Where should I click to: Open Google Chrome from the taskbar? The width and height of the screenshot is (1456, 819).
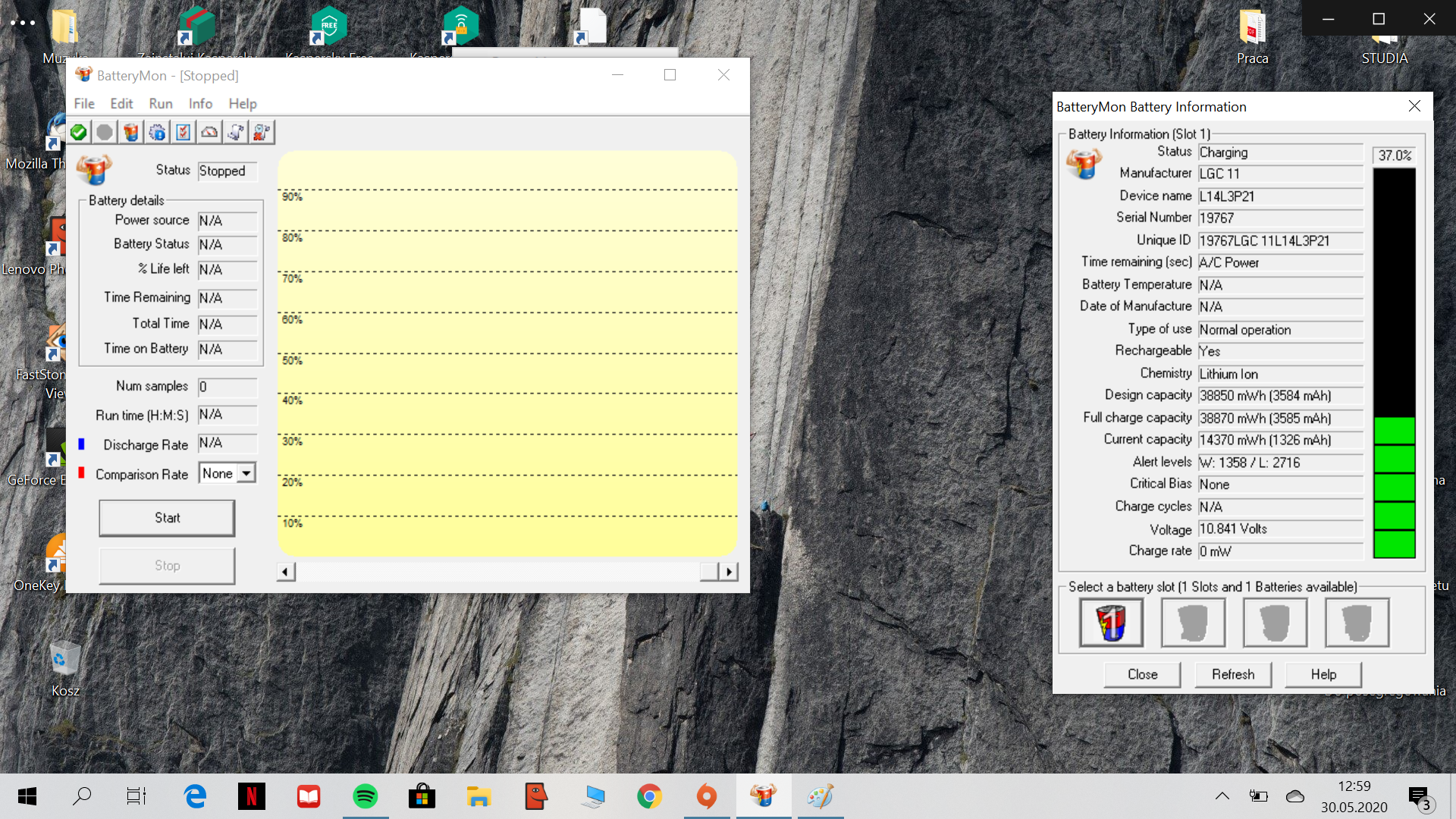649,796
